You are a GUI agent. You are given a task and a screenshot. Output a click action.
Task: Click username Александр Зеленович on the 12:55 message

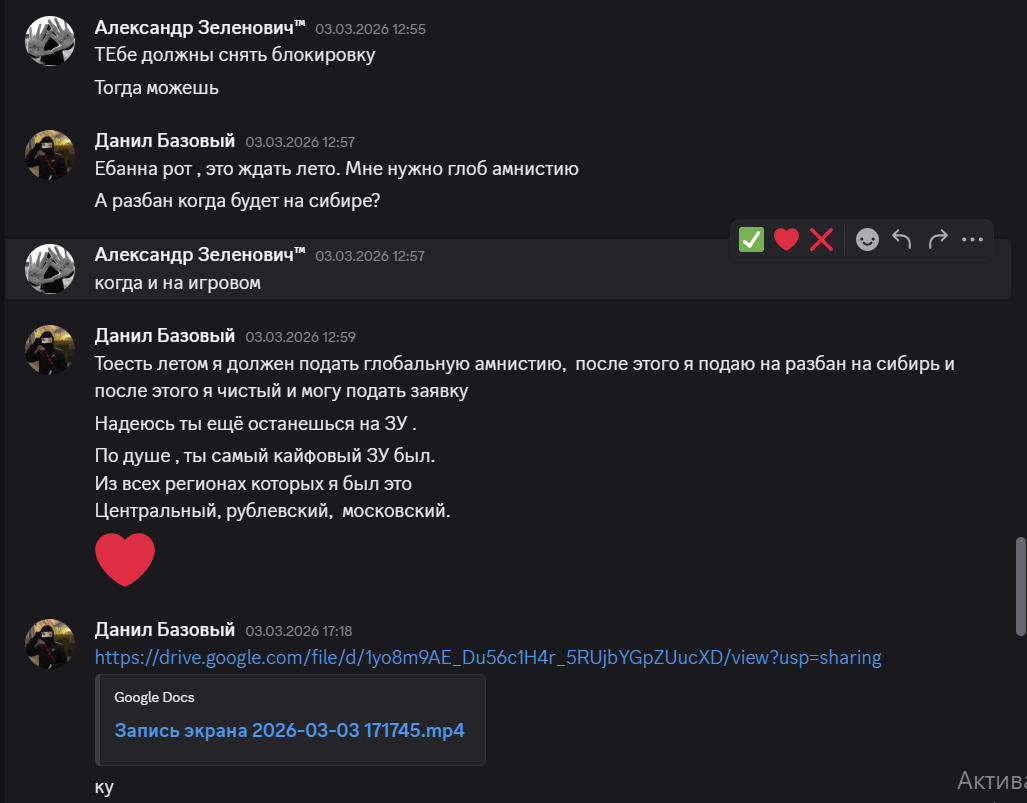click(x=200, y=28)
